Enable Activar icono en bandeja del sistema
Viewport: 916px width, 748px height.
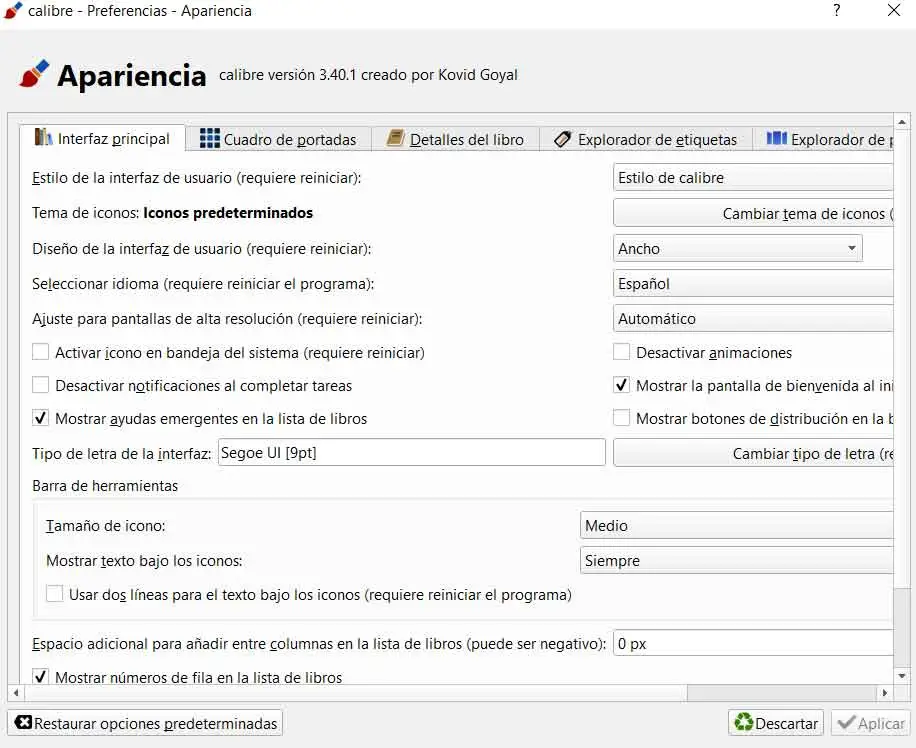pos(41,352)
